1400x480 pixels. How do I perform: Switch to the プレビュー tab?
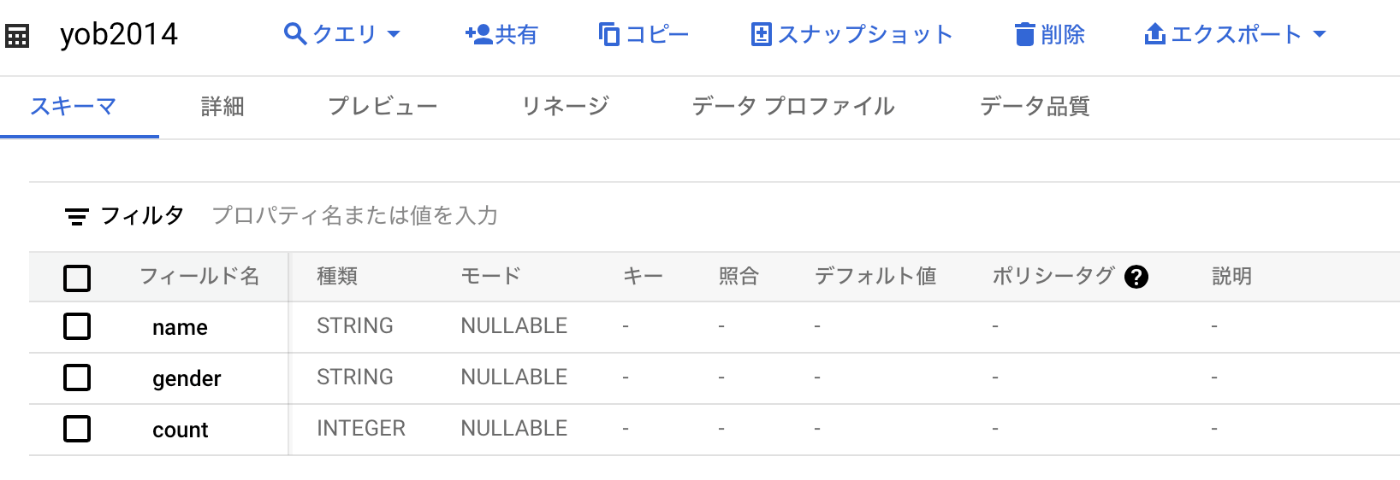coord(383,106)
